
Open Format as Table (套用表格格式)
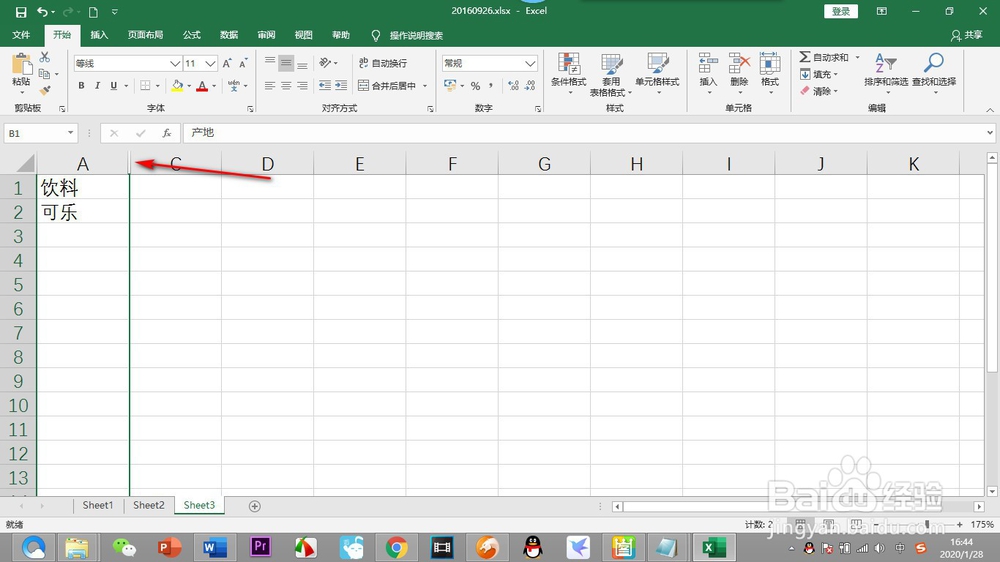coord(610,75)
